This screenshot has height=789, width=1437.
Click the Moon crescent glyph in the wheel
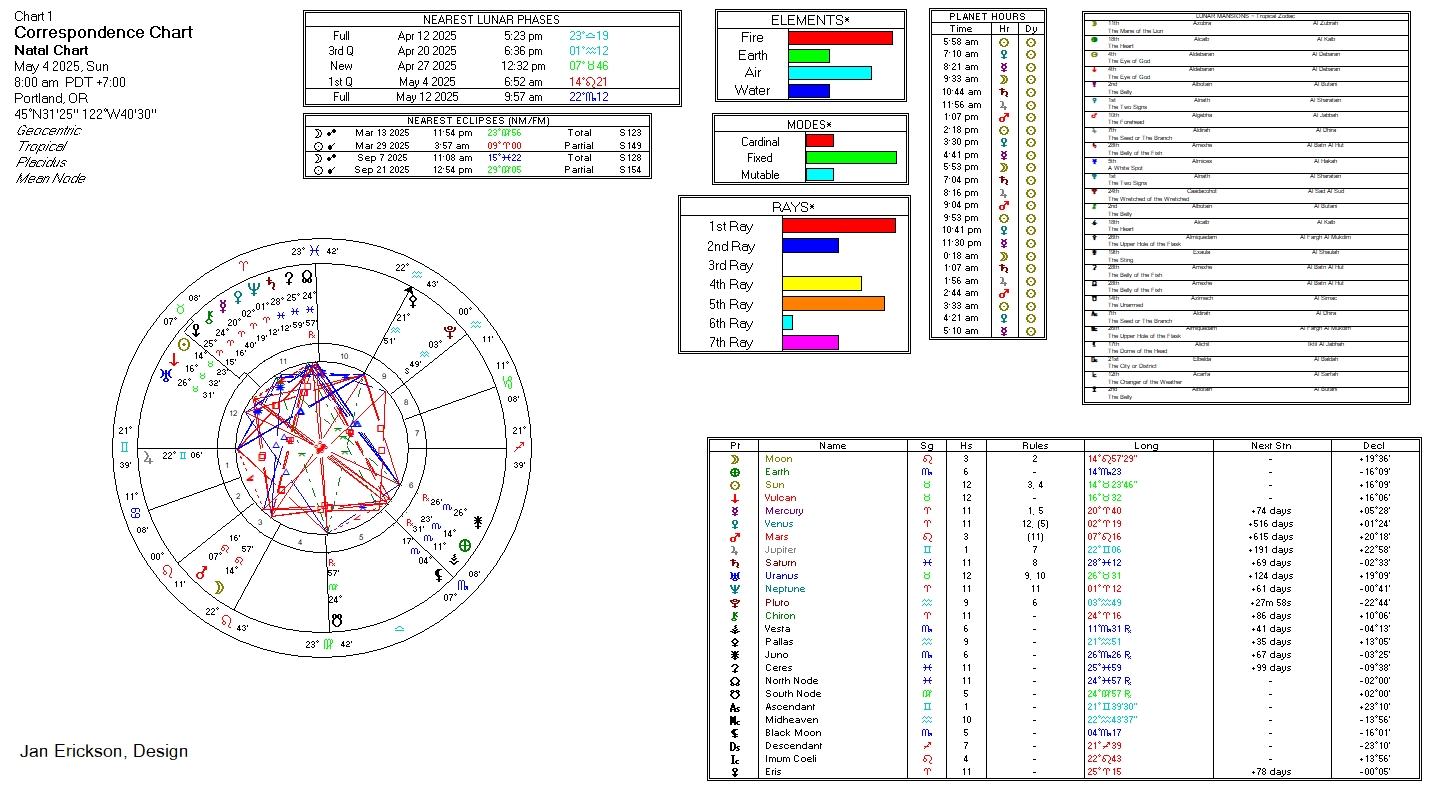220,586
